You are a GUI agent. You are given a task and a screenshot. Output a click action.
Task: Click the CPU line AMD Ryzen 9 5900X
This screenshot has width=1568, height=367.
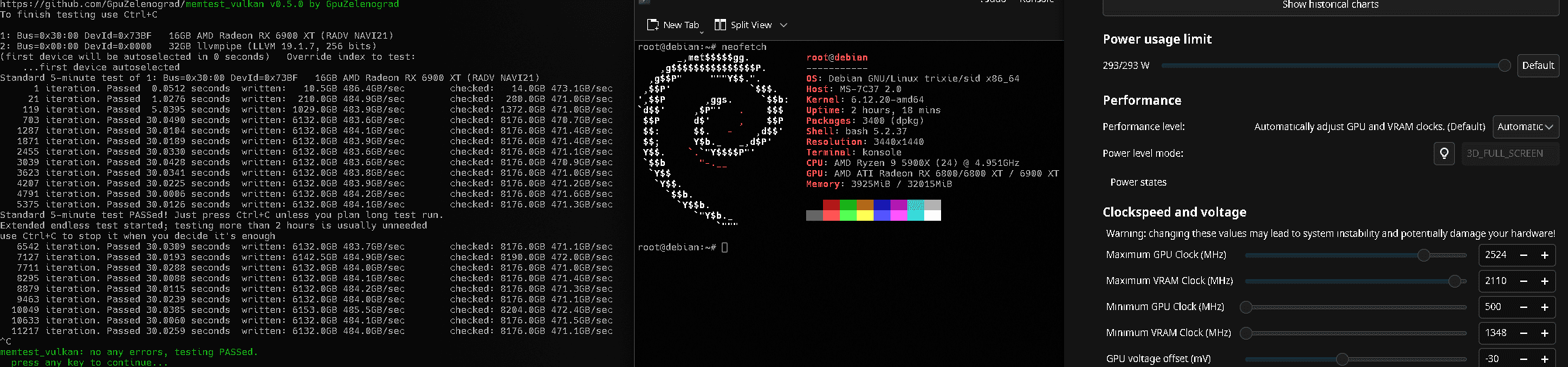click(x=912, y=163)
